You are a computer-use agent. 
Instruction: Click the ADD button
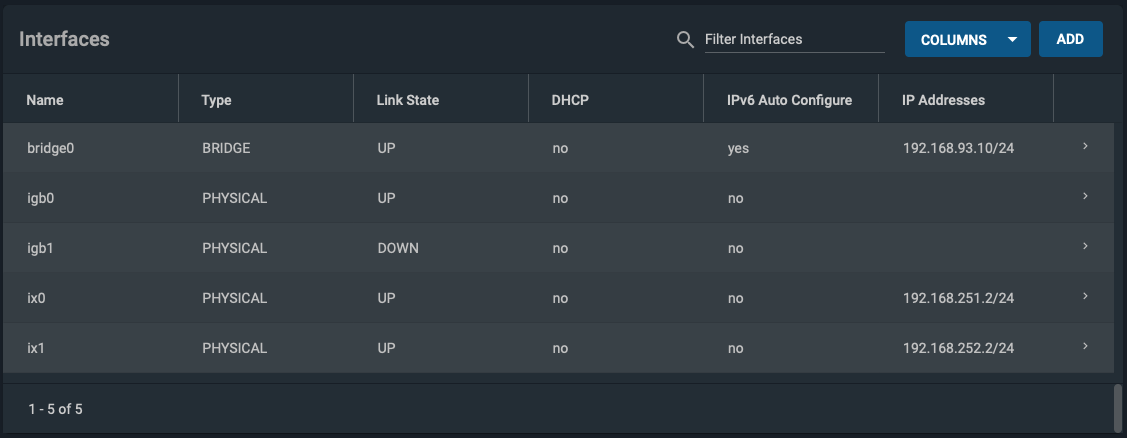pyautogui.click(x=1070, y=40)
